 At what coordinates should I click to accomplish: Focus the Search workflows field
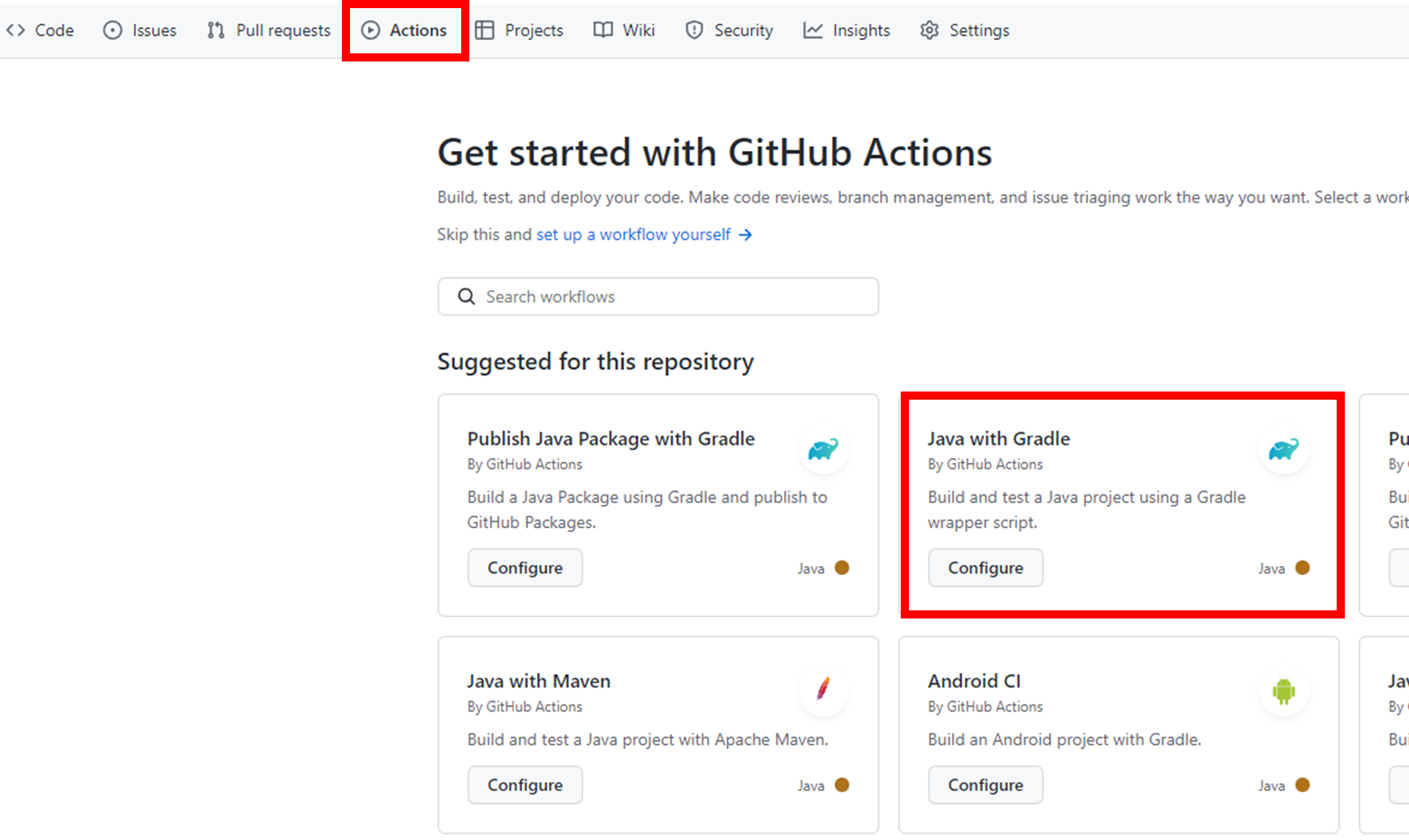pos(658,297)
